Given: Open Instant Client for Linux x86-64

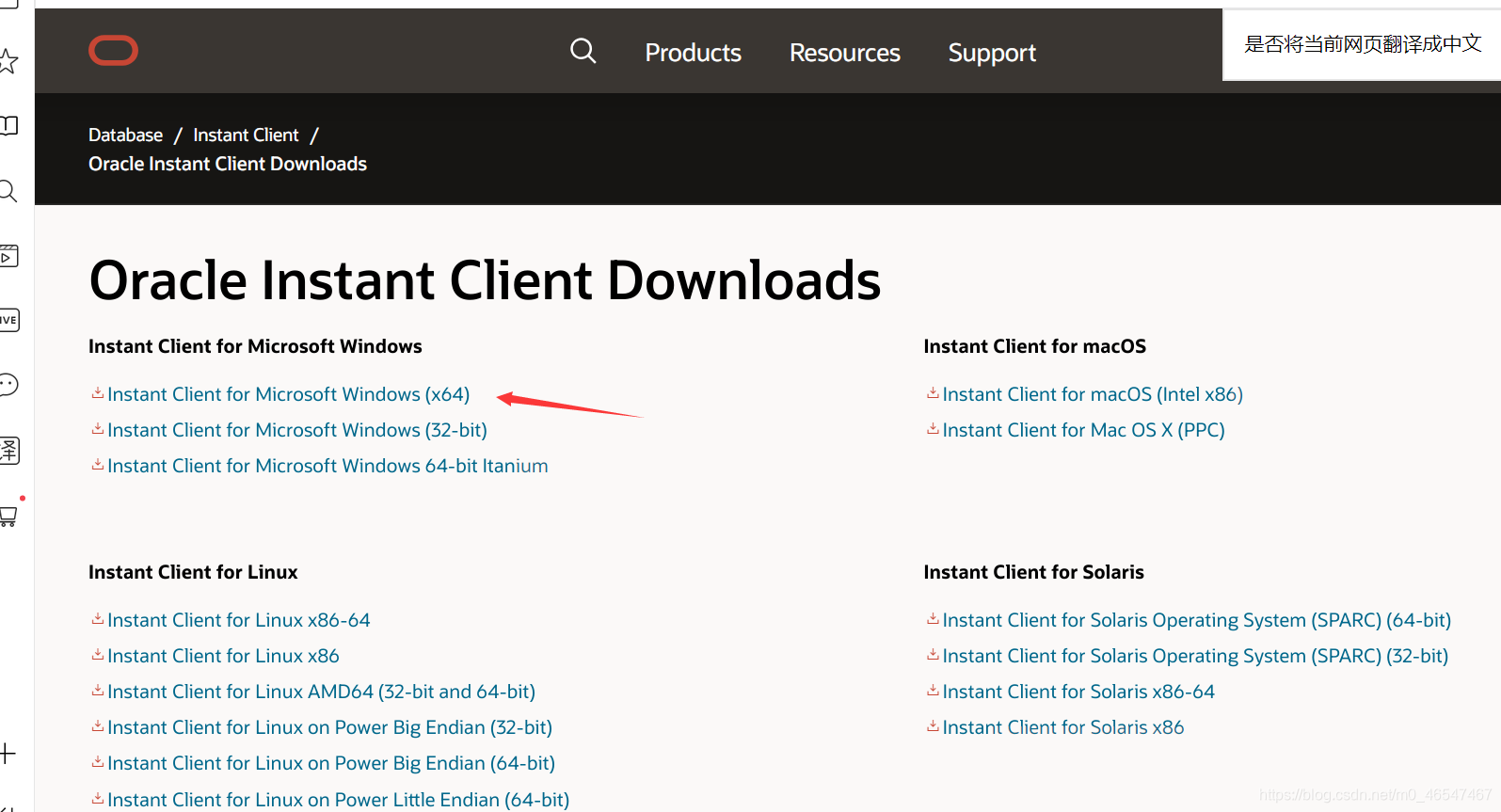Looking at the screenshot, I should point(239,620).
